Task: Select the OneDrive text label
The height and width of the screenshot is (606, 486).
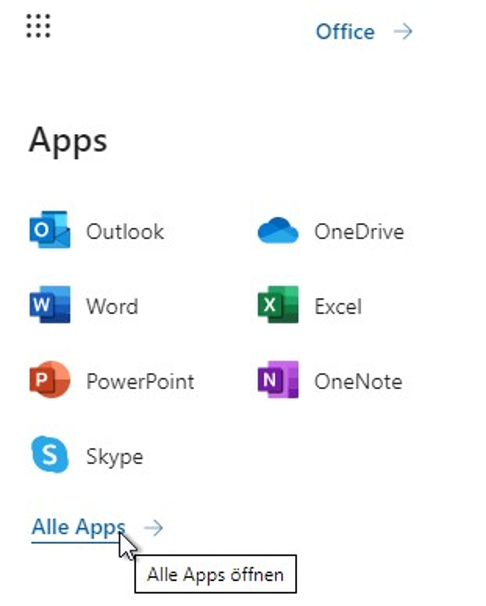Action: pyautogui.click(x=359, y=232)
